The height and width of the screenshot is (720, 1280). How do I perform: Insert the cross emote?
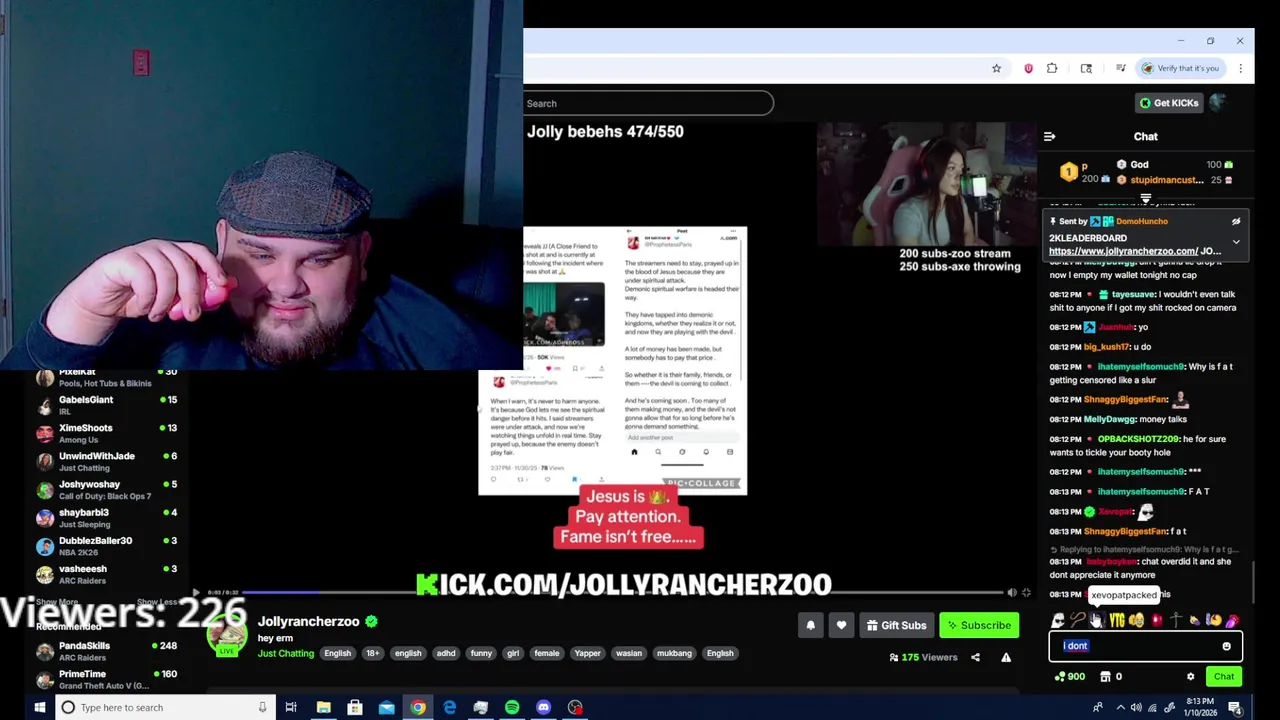click(1175, 621)
